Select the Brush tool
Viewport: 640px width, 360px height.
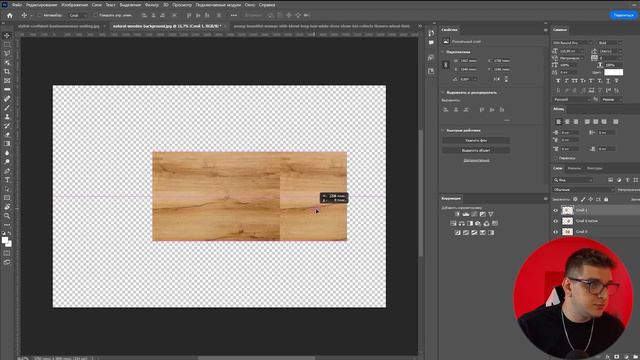pyautogui.click(x=7, y=108)
